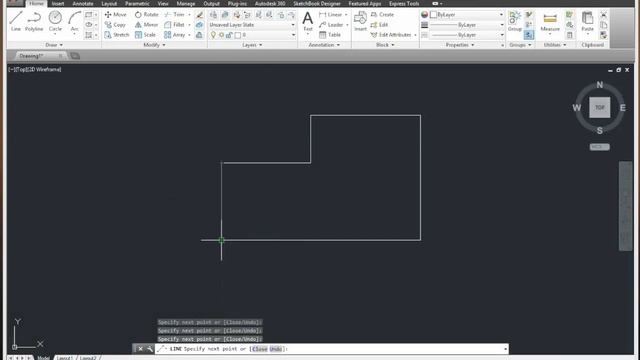Open the Measure tool

pyautogui.click(x=550, y=21)
